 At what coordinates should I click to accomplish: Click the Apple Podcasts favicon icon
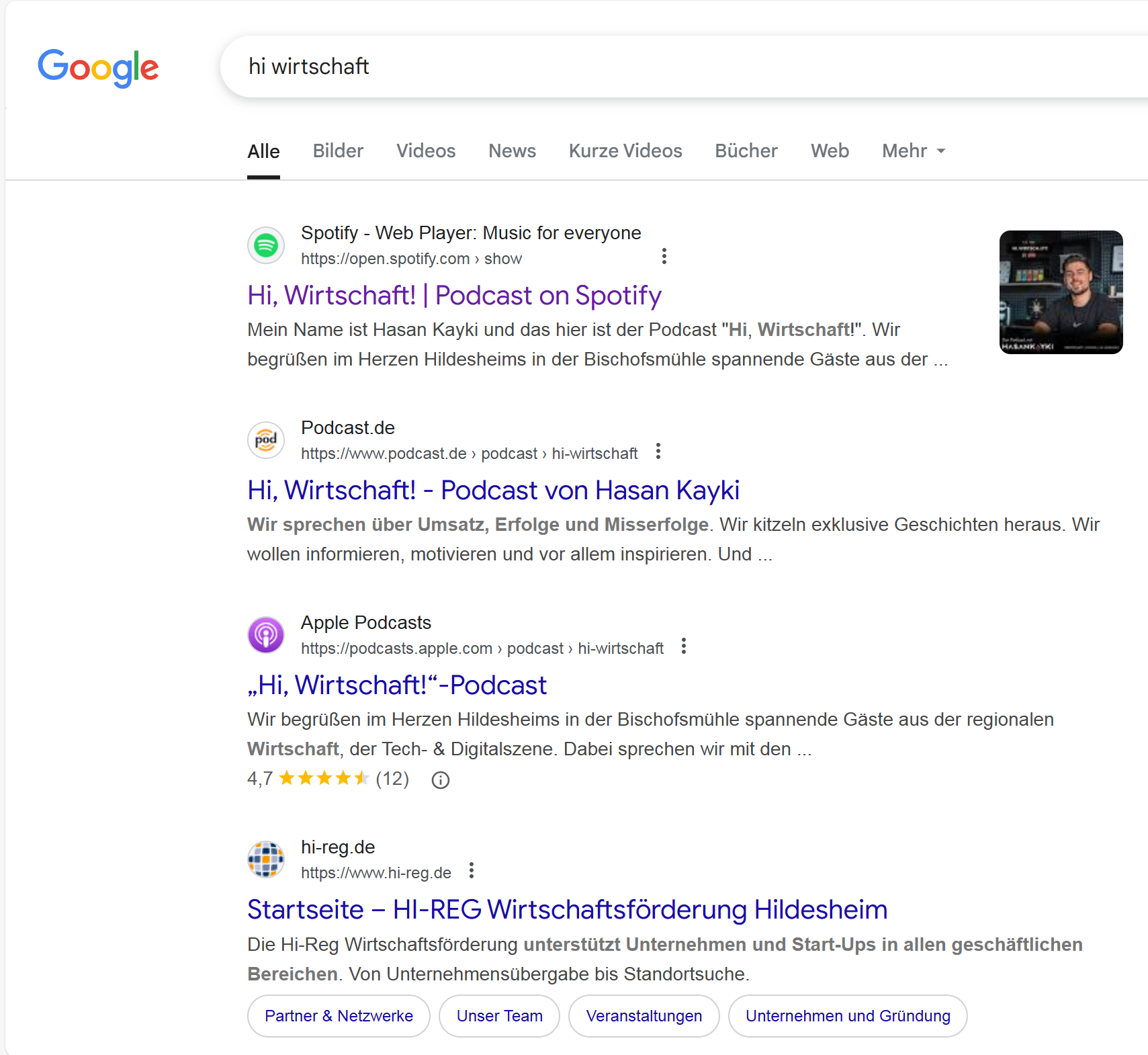coord(266,635)
